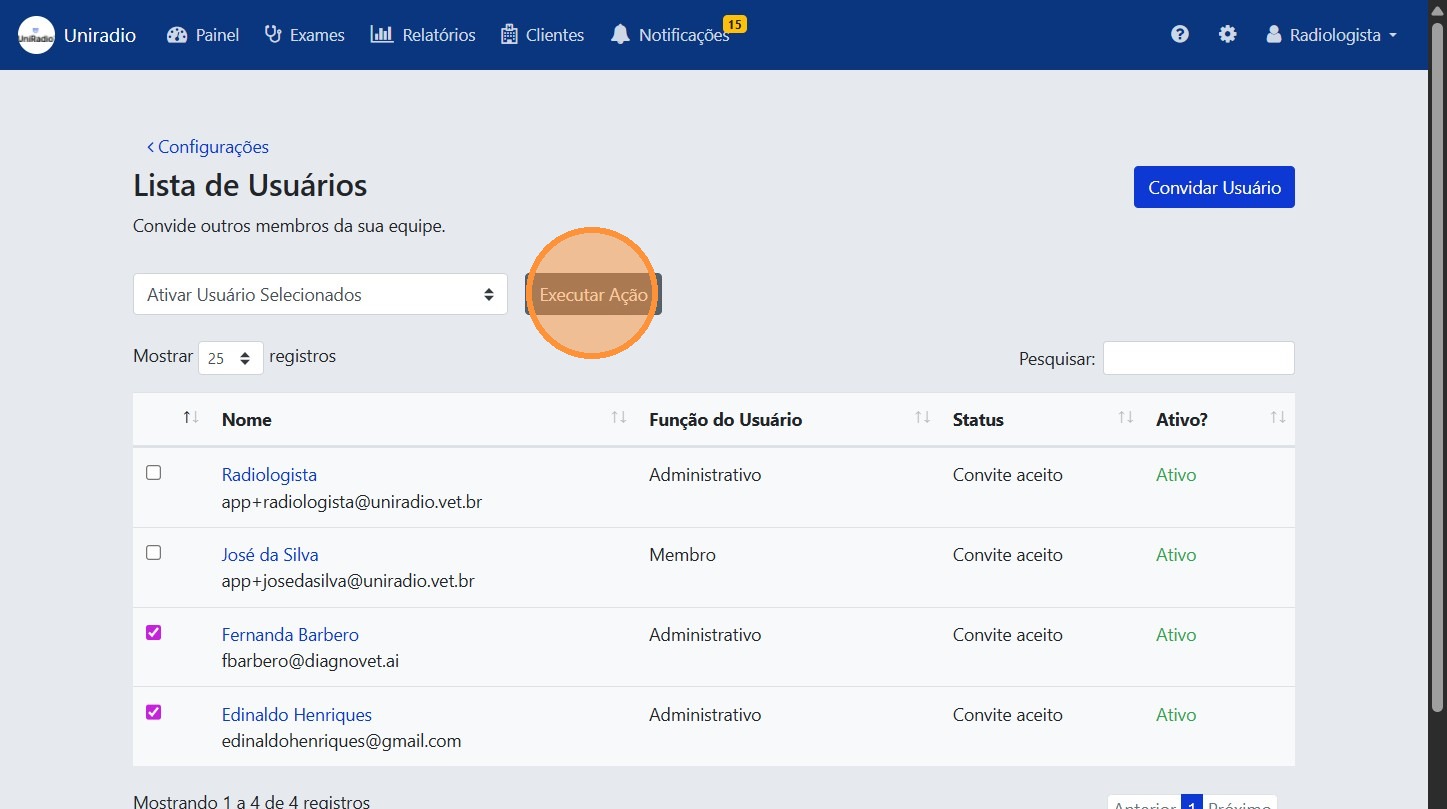Follow the Configurações back link
This screenshot has width=1447, height=809.
click(x=208, y=146)
